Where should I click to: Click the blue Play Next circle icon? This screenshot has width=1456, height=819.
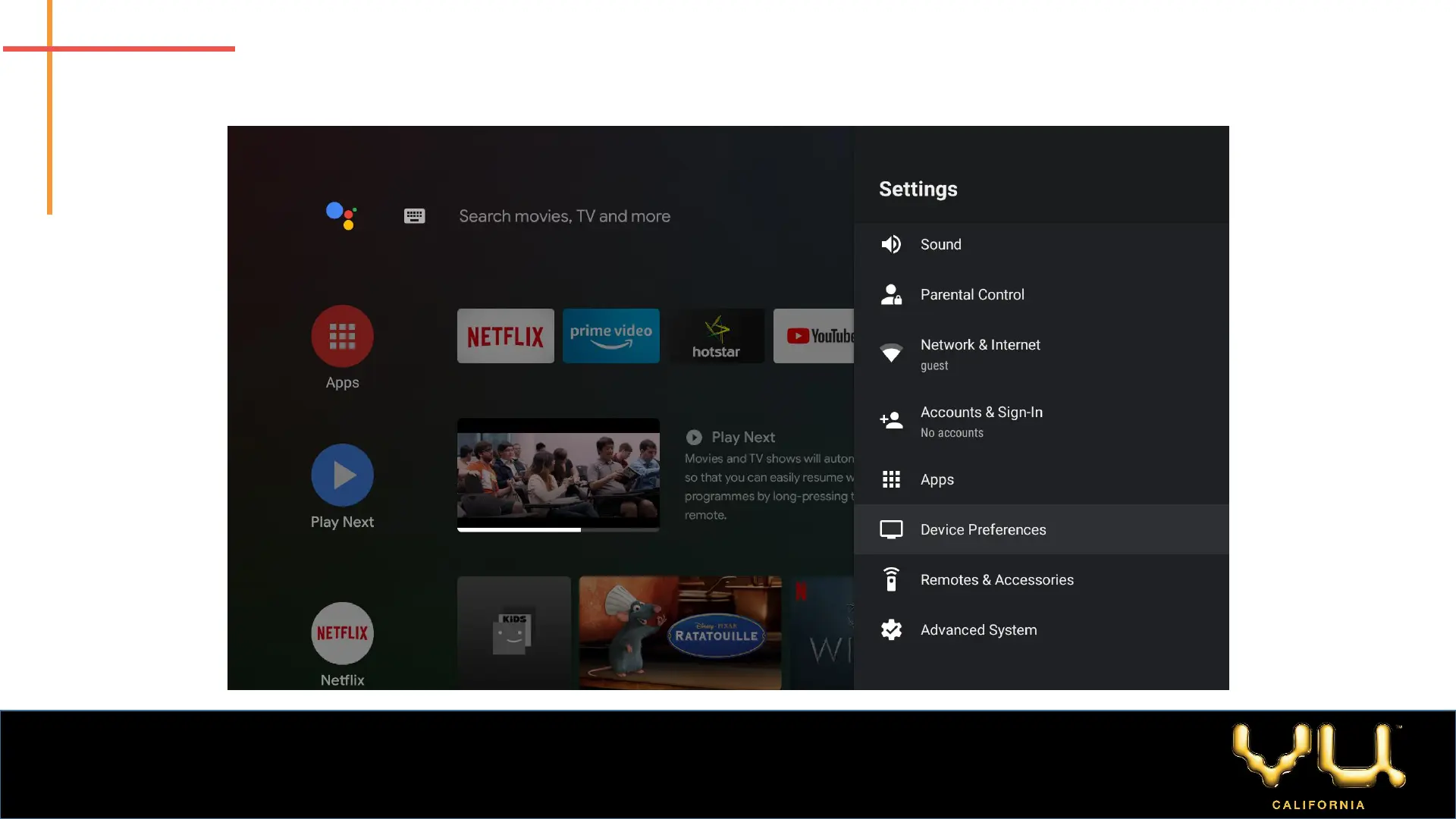342,475
